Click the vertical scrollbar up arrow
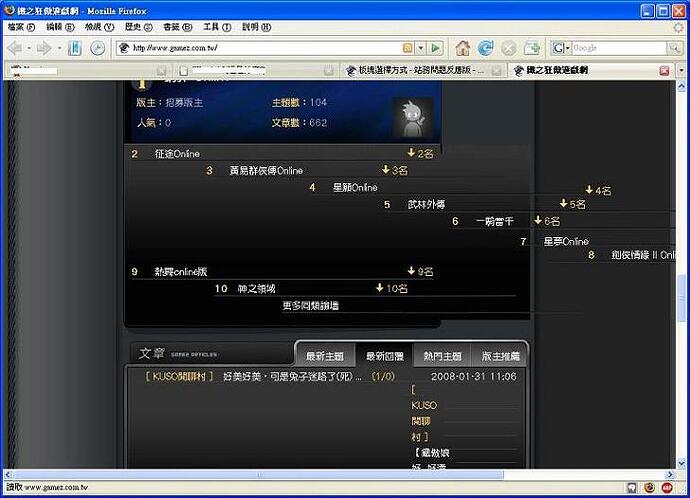Screen dimensions: 690x498 [x=681, y=86]
